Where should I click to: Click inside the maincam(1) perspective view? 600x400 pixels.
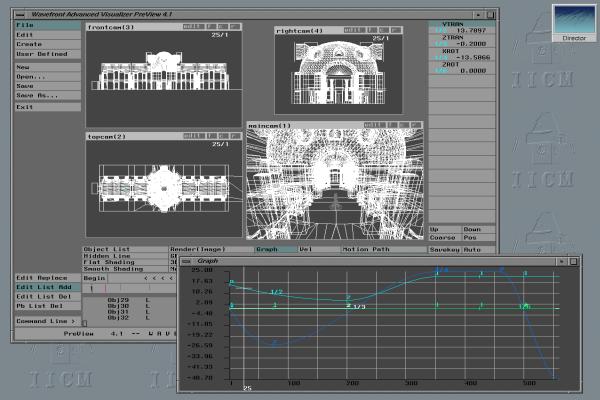point(335,184)
